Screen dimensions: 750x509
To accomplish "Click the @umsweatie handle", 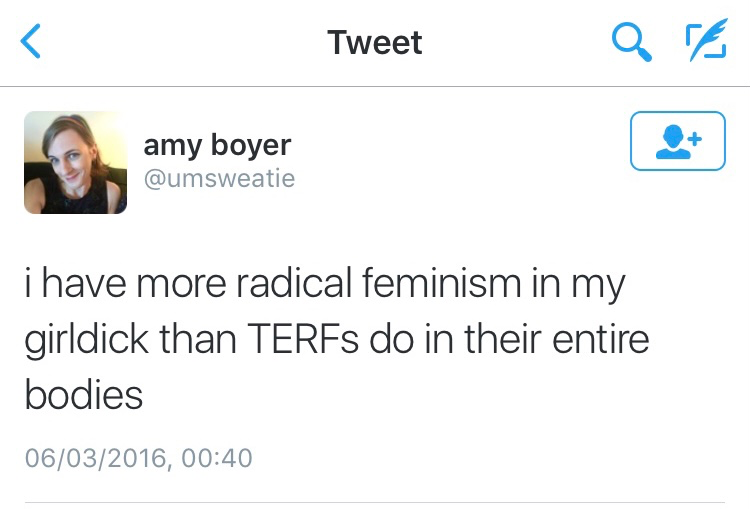I will 219,178.
